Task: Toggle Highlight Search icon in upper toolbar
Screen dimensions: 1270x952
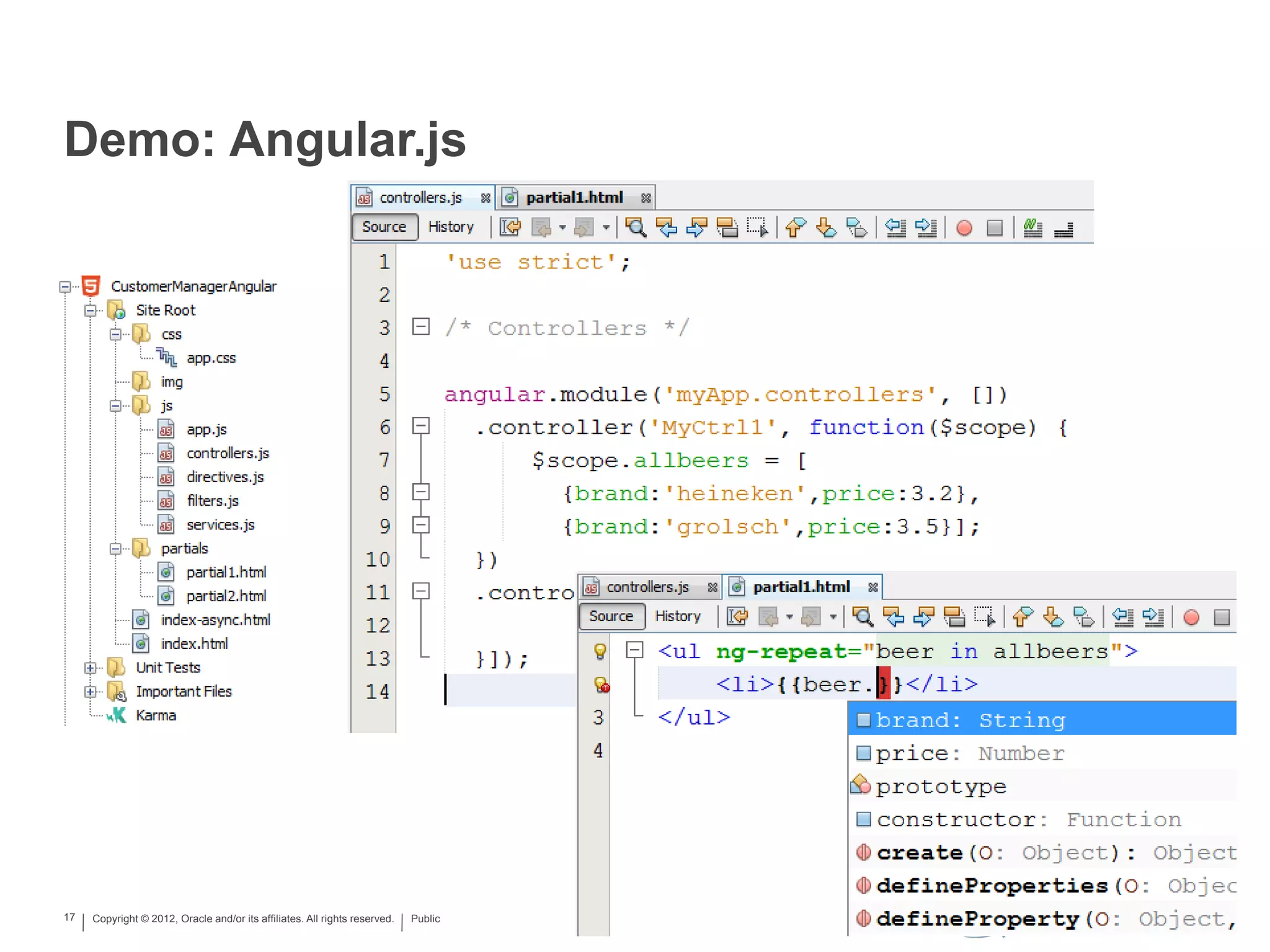Action: (x=727, y=227)
